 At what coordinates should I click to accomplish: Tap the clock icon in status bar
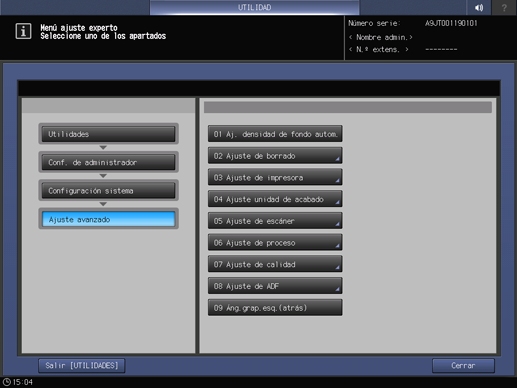tap(7, 382)
